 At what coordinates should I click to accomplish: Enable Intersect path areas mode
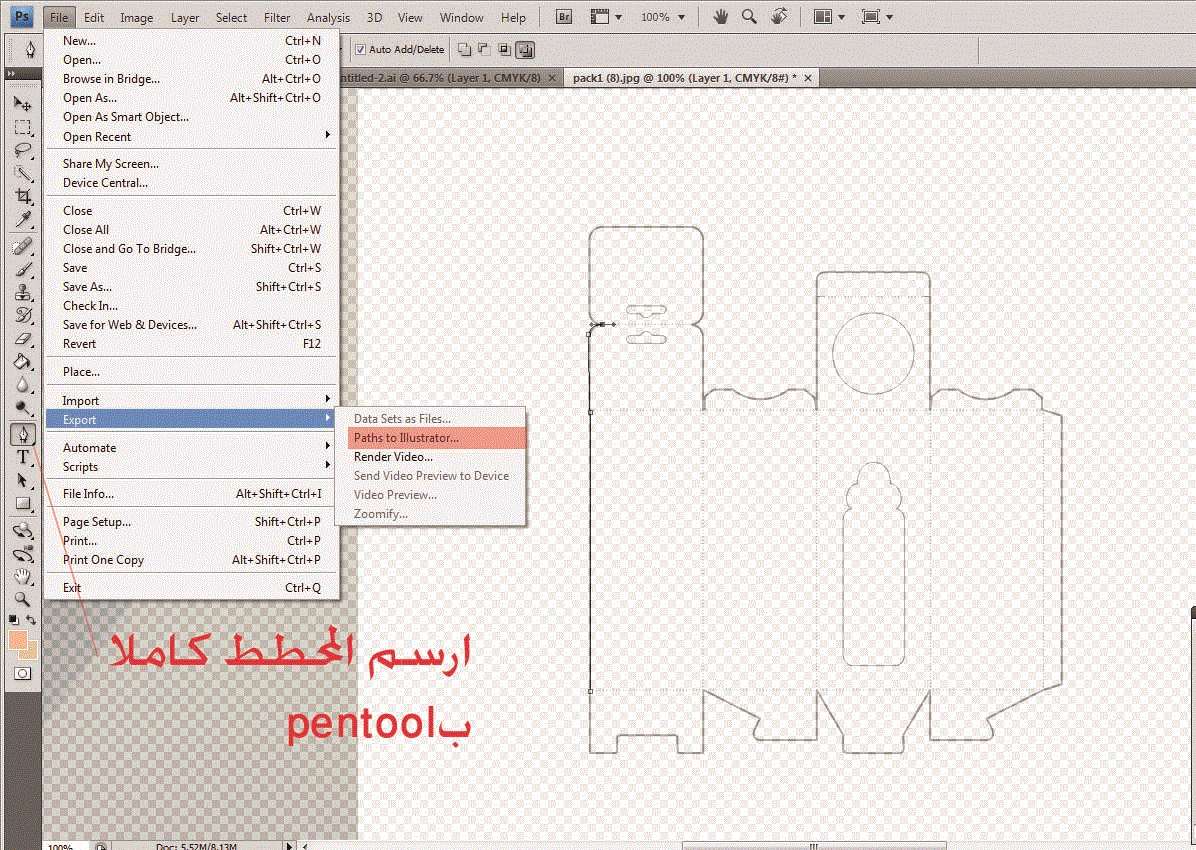[x=504, y=50]
